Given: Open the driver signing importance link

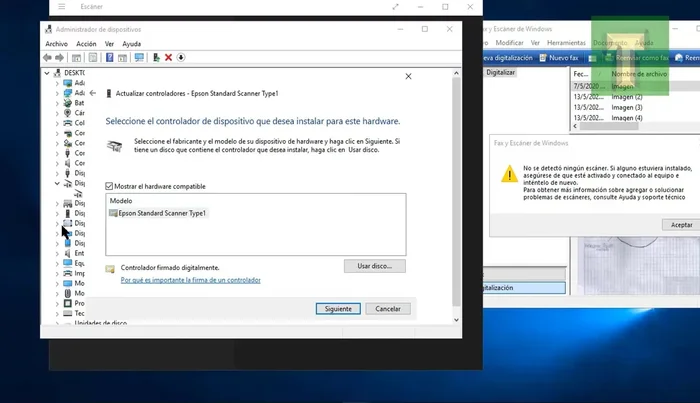Looking at the screenshot, I should 191,280.
